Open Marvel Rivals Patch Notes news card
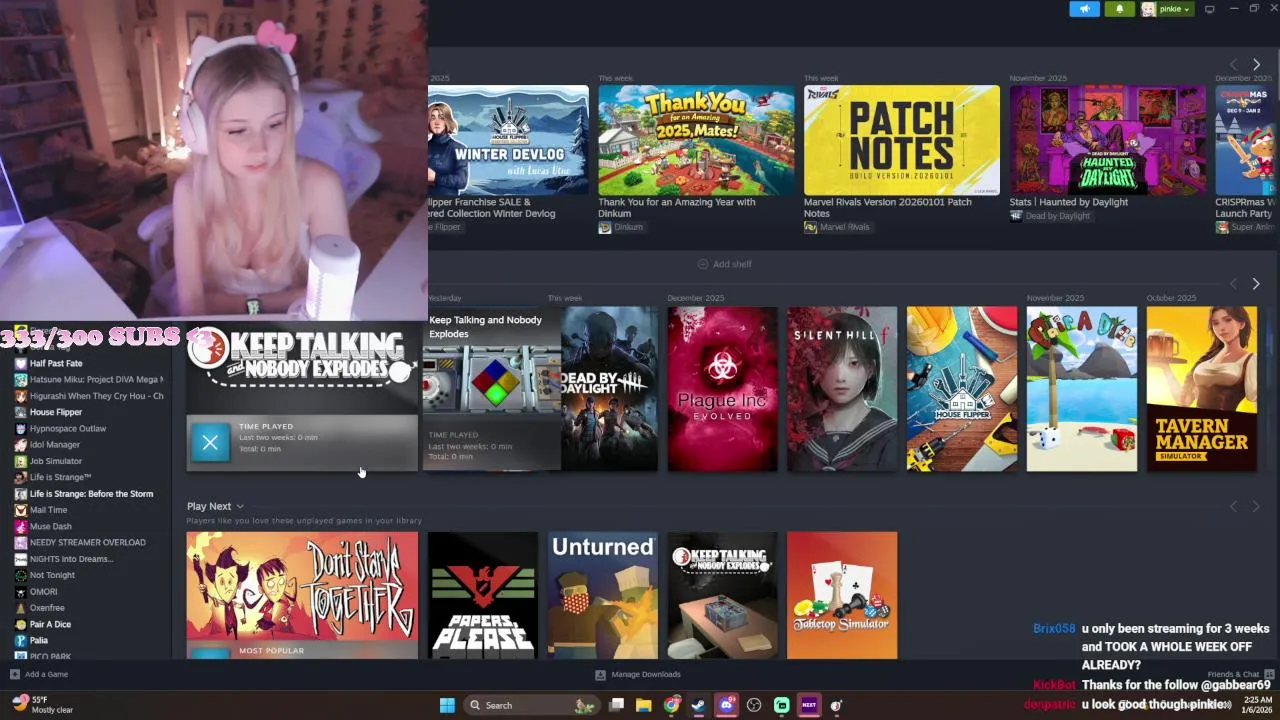The image size is (1280, 720). 902,140
